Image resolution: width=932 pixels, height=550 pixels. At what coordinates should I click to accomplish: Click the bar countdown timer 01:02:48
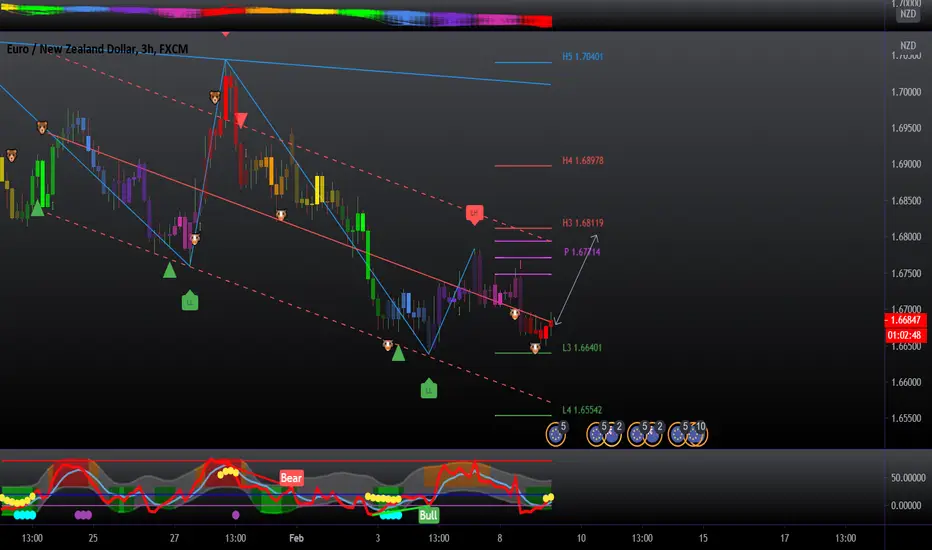point(905,335)
